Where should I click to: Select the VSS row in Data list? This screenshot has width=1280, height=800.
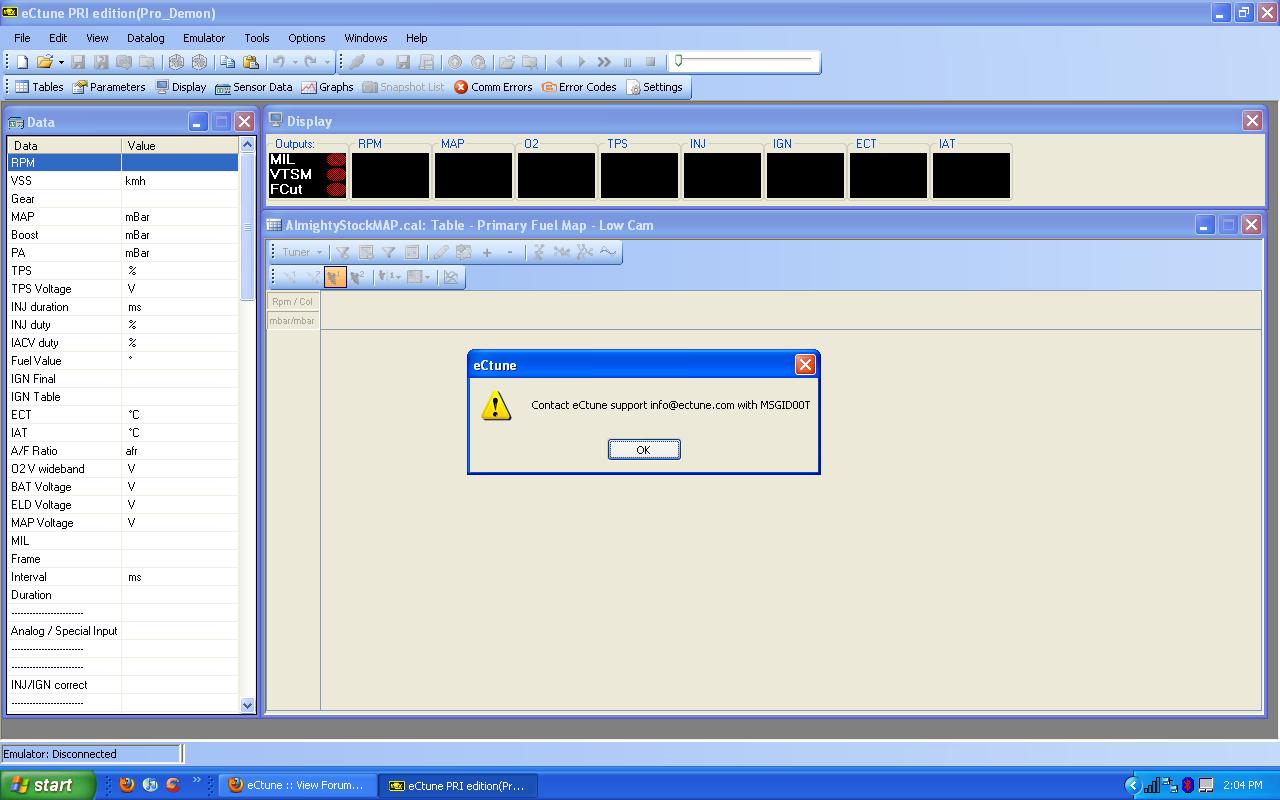[123, 181]
